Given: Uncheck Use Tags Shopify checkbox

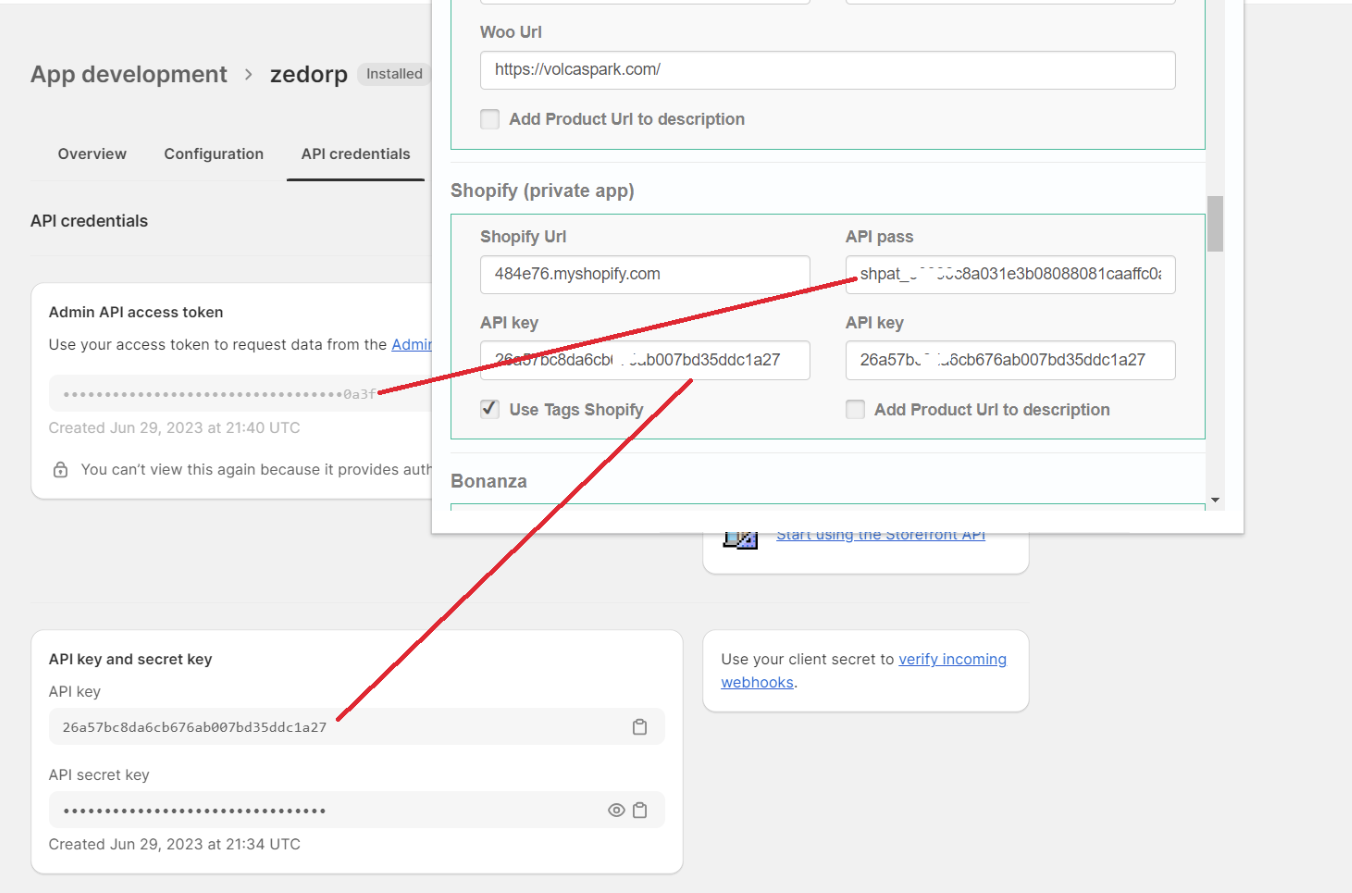Looking at the screenshot, I should coord(490,409).
